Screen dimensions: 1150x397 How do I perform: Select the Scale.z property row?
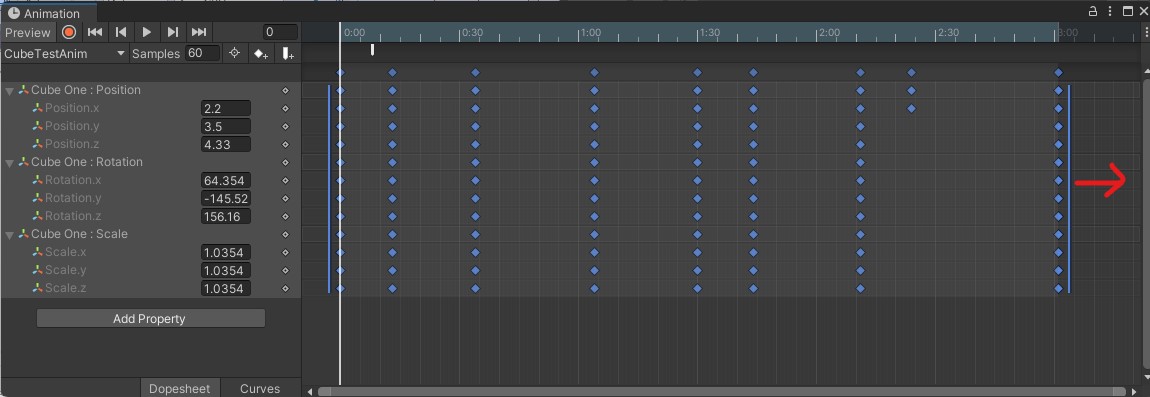[150, 288]
